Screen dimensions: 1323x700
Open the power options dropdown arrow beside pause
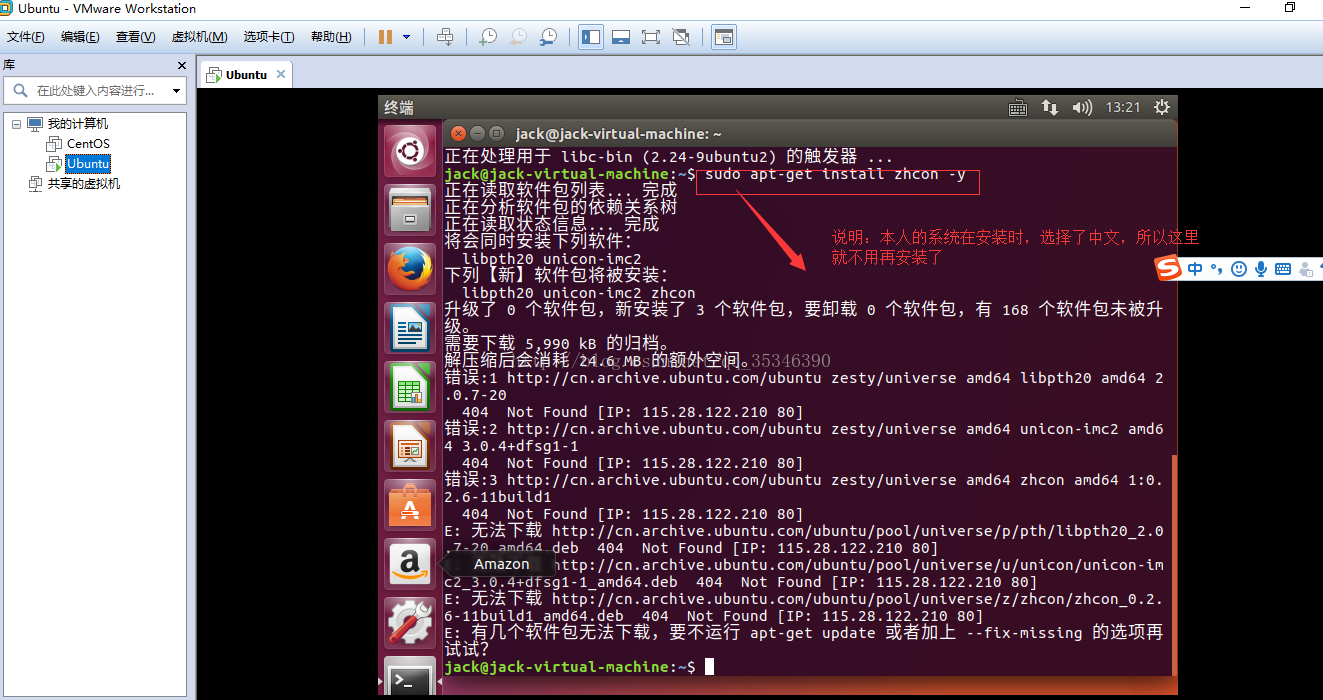coord(406,37)
